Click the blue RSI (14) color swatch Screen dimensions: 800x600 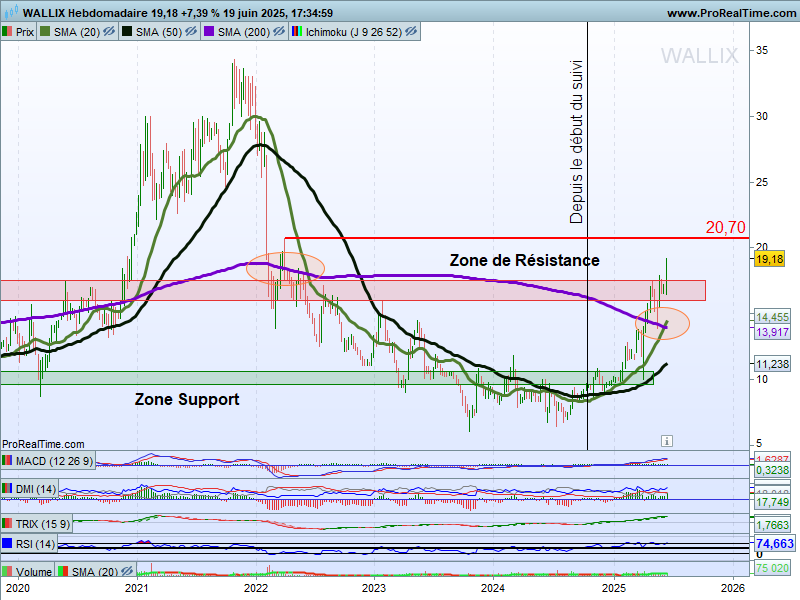(7, 543)
